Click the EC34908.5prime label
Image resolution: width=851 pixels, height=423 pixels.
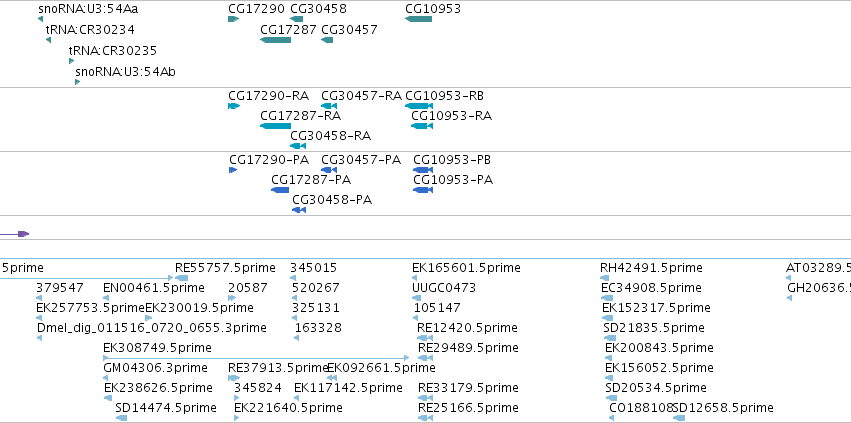click(651, 287)
